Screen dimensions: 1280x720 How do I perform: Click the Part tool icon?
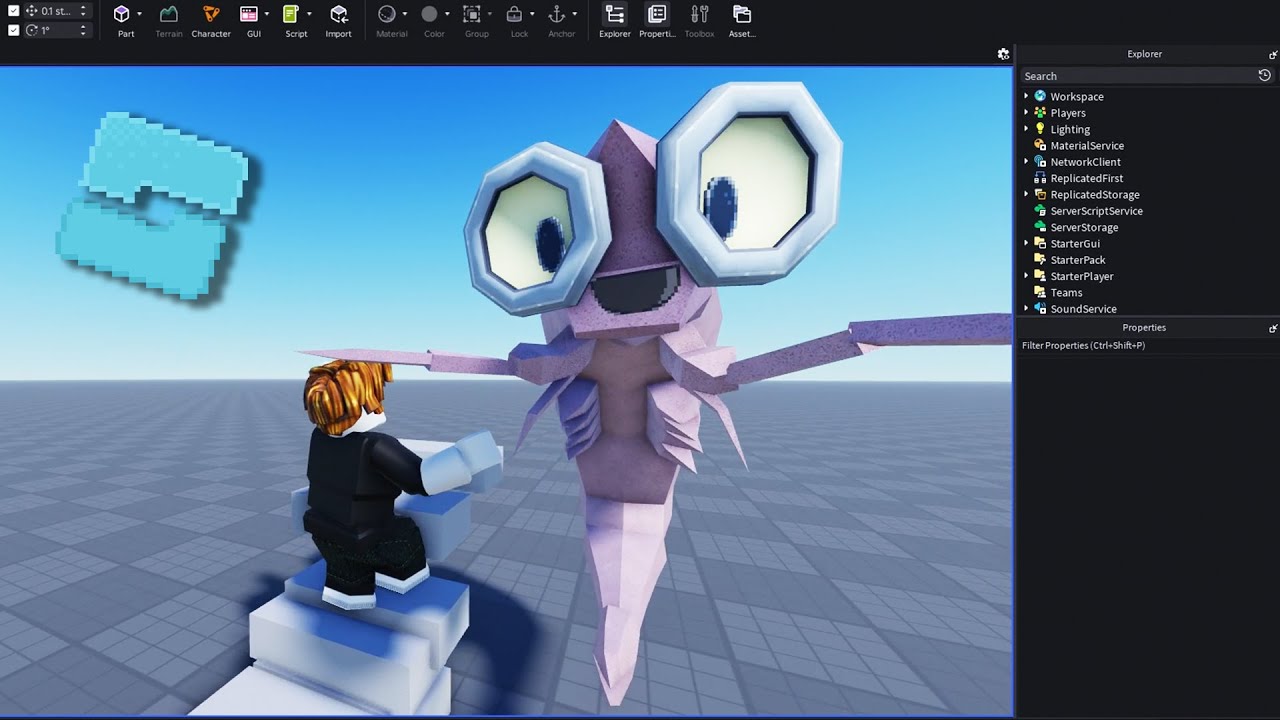122,14
